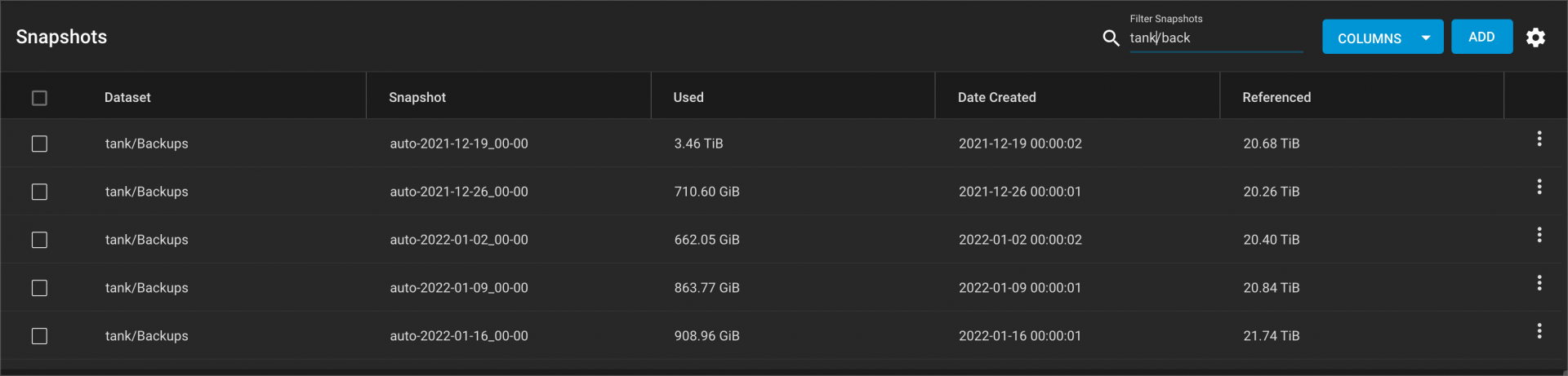Click the ADD button
The height and width of the screenshot is (376, 1568).
(1481, 37)
